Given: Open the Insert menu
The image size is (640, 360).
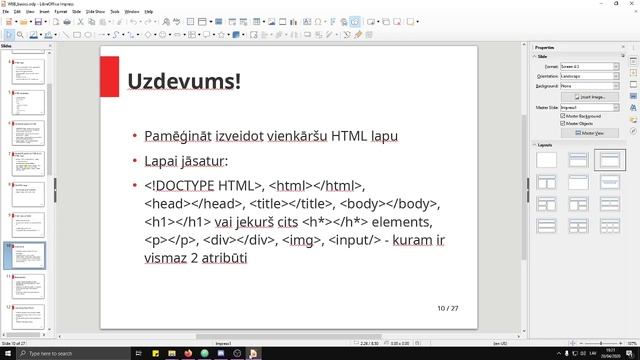Looking at the screenshot, I should [x=44, y=12].
